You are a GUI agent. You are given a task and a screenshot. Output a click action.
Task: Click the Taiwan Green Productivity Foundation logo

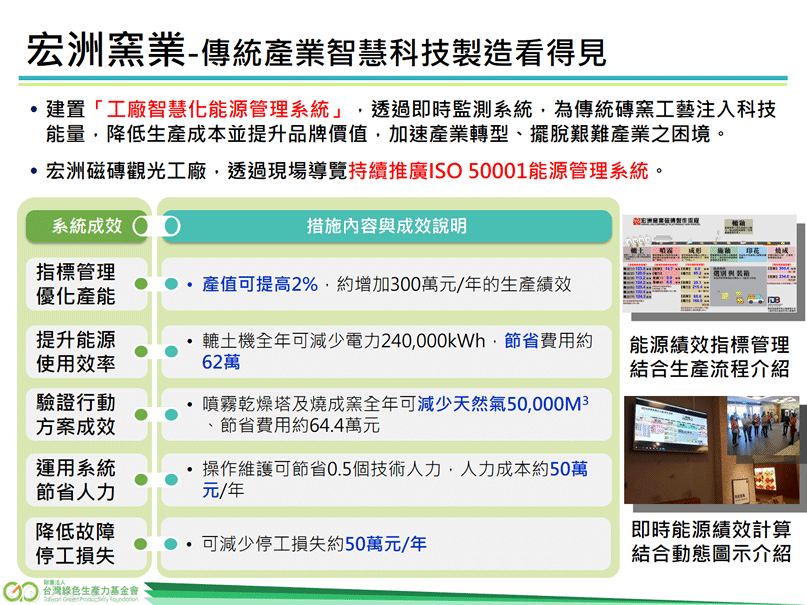71,592
